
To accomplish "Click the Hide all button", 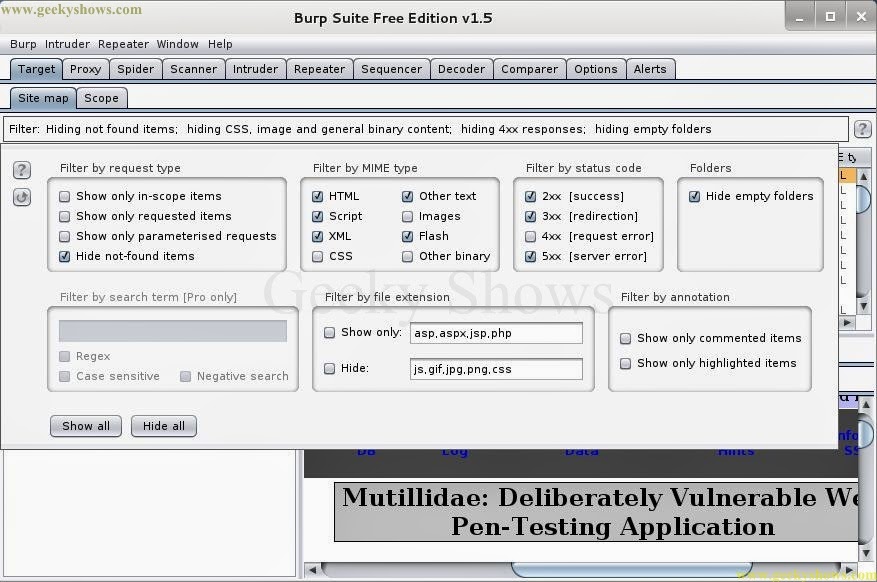I will 163,425.
